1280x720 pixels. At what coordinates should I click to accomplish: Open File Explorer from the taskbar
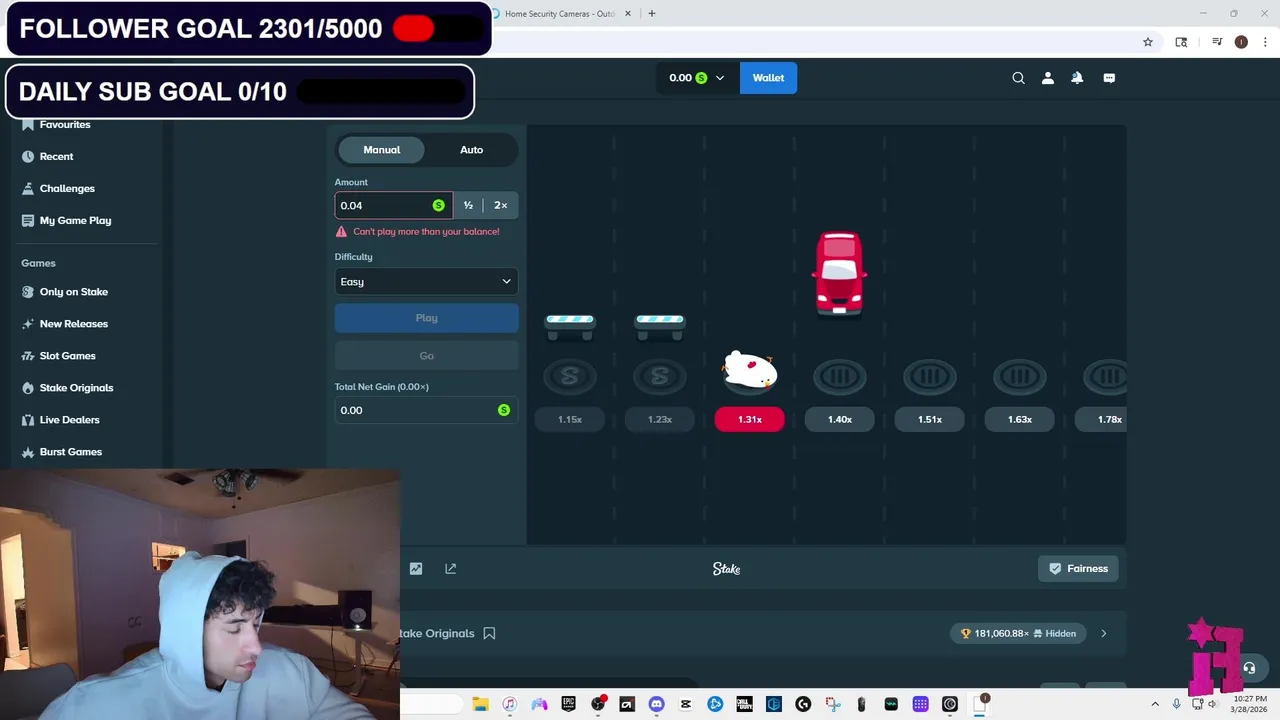coord(480,704)
